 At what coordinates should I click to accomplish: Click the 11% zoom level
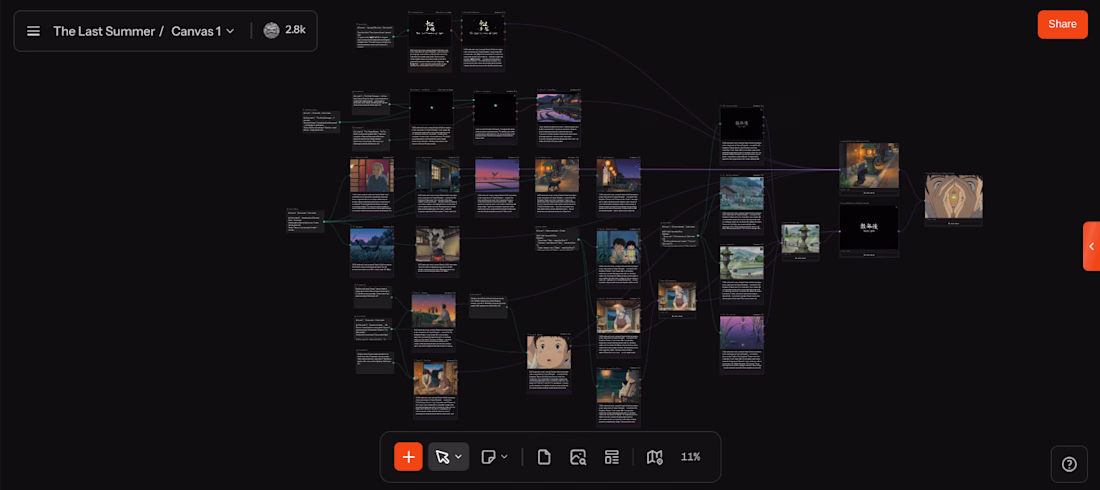690,457
